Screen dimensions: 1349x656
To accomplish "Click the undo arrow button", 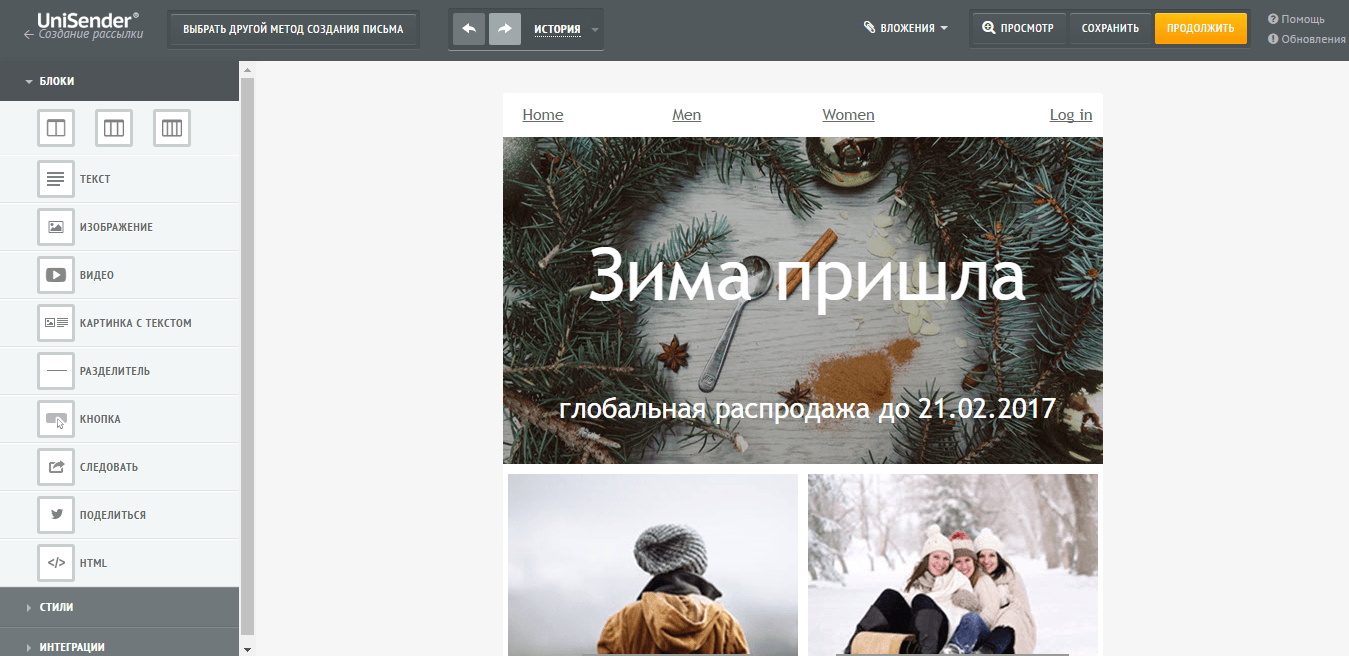I will point(469,29).
